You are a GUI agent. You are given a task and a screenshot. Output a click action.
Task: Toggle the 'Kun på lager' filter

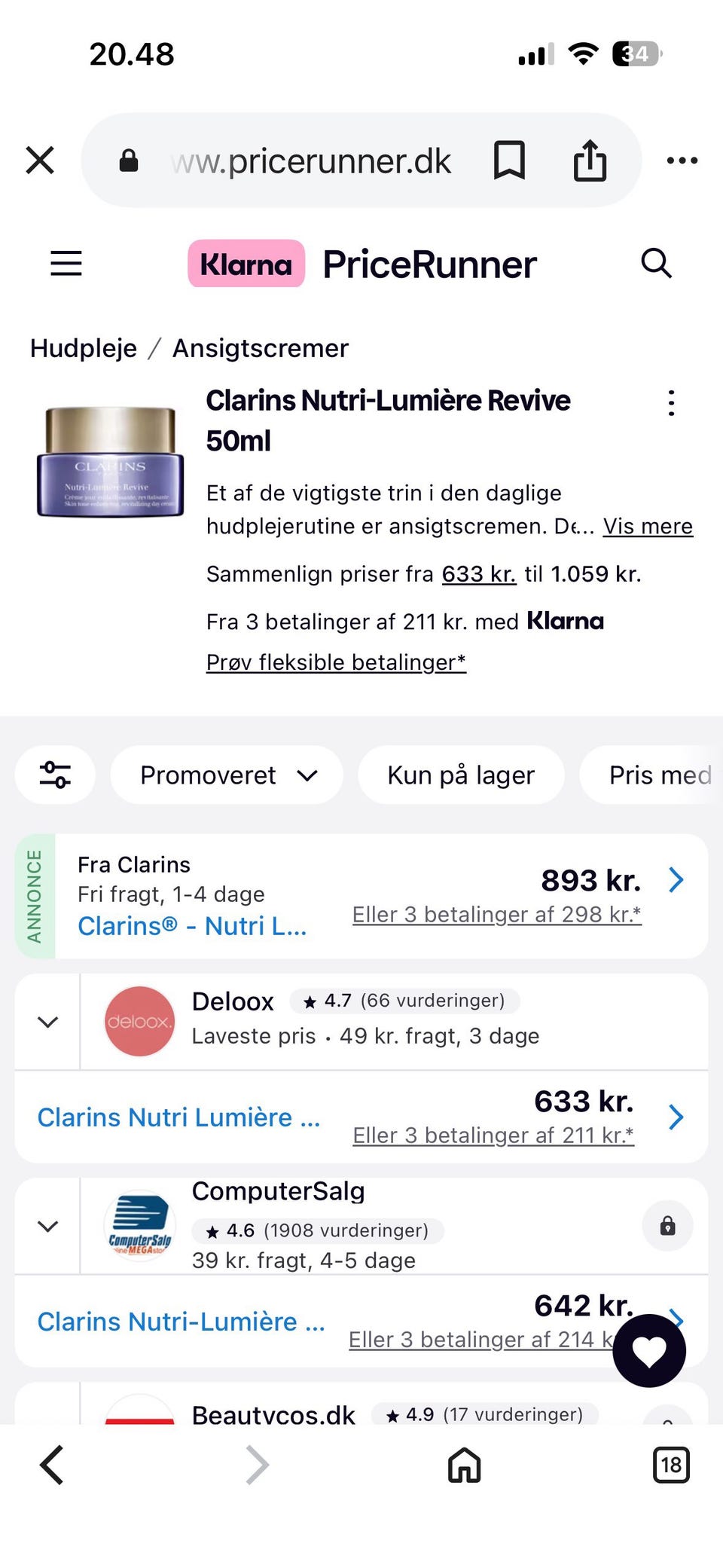461,775
